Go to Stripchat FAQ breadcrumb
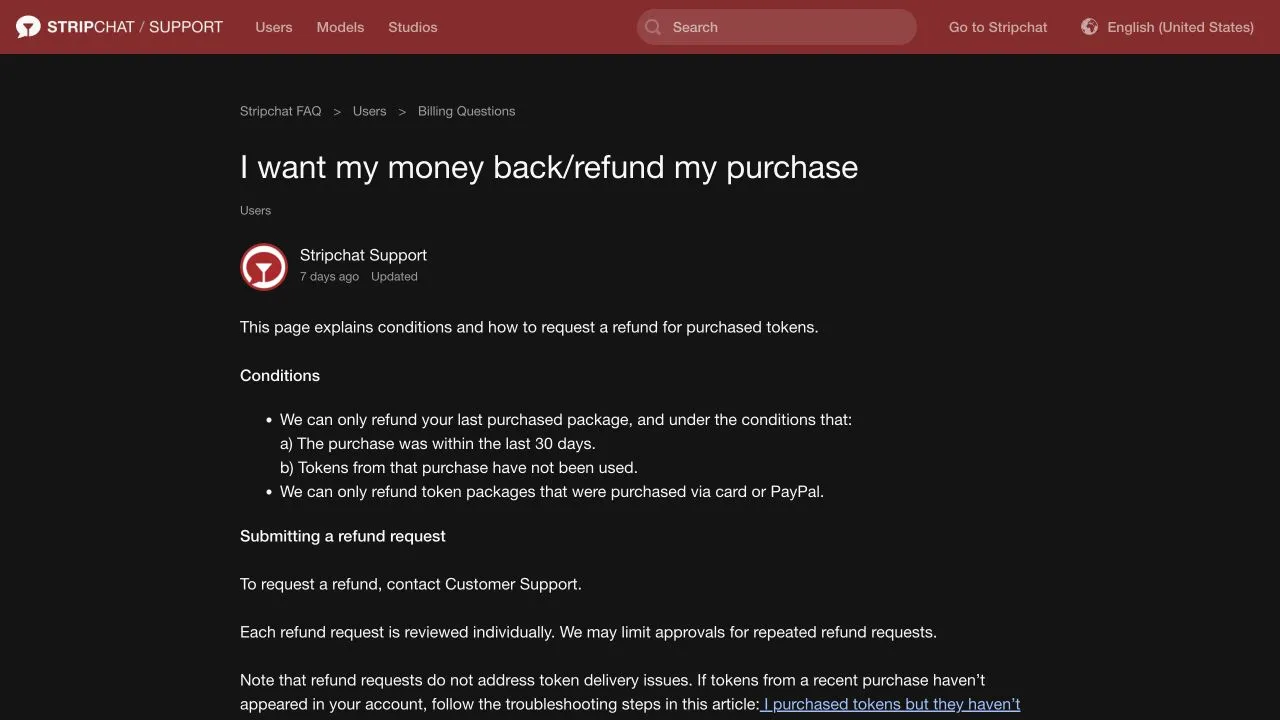 tap(281, 111)
